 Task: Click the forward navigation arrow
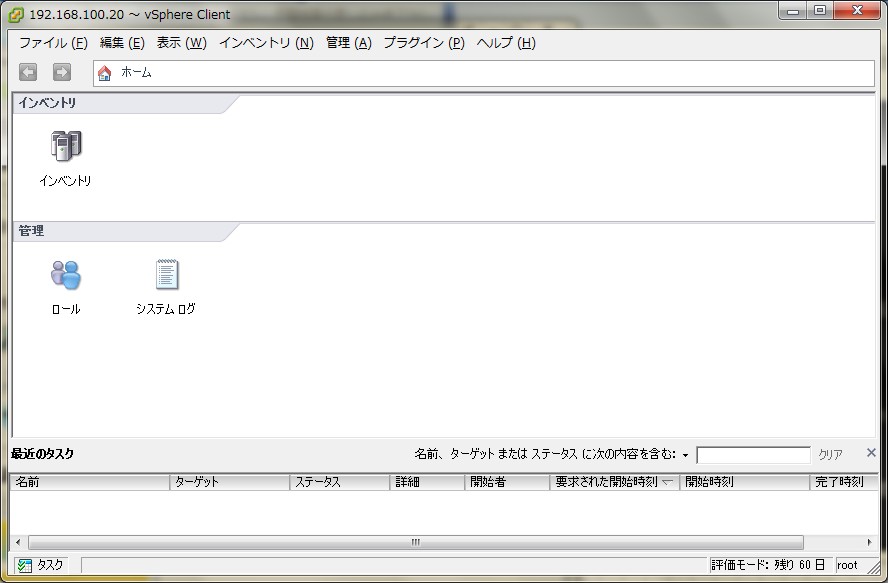62,73
